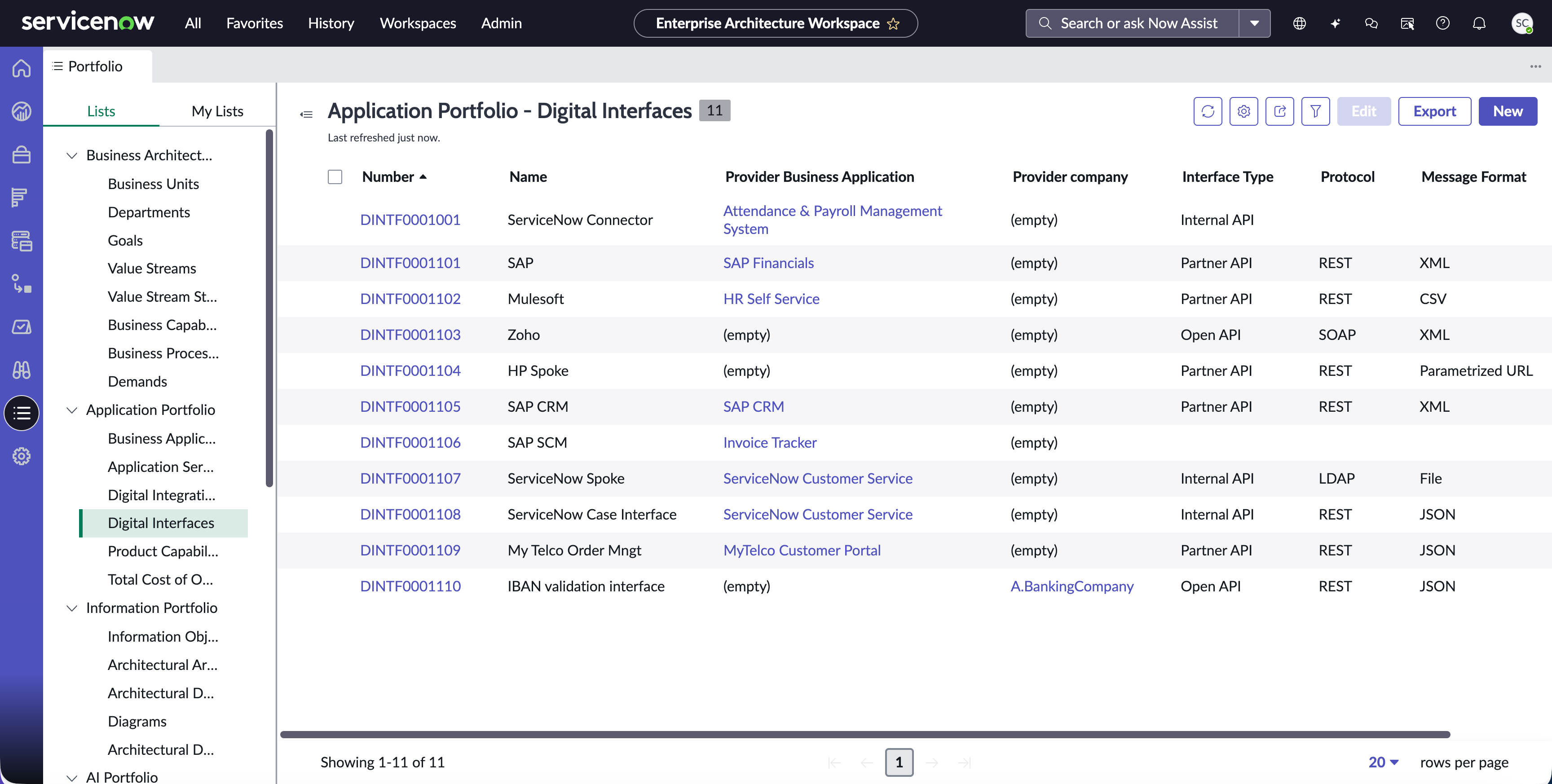Image resolution: width=1552 pixels, height=784 pixels.
Task: Switch to the My Lists tab
Action: [x=217, y=111]
